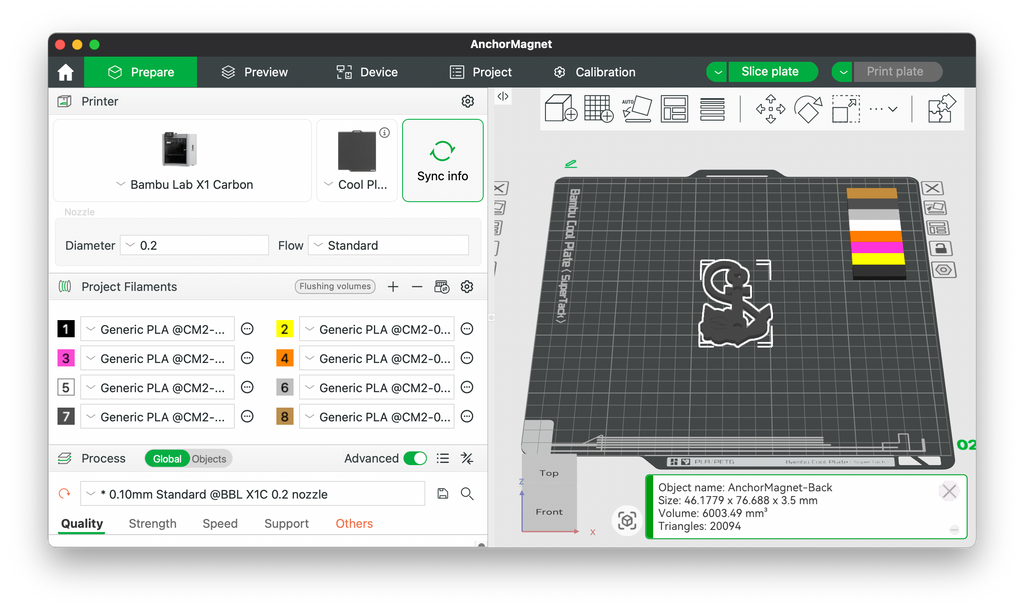This screenshot has width=1024, height=611.
Task: Arrange all objects on plate
Action: (674, 108)
